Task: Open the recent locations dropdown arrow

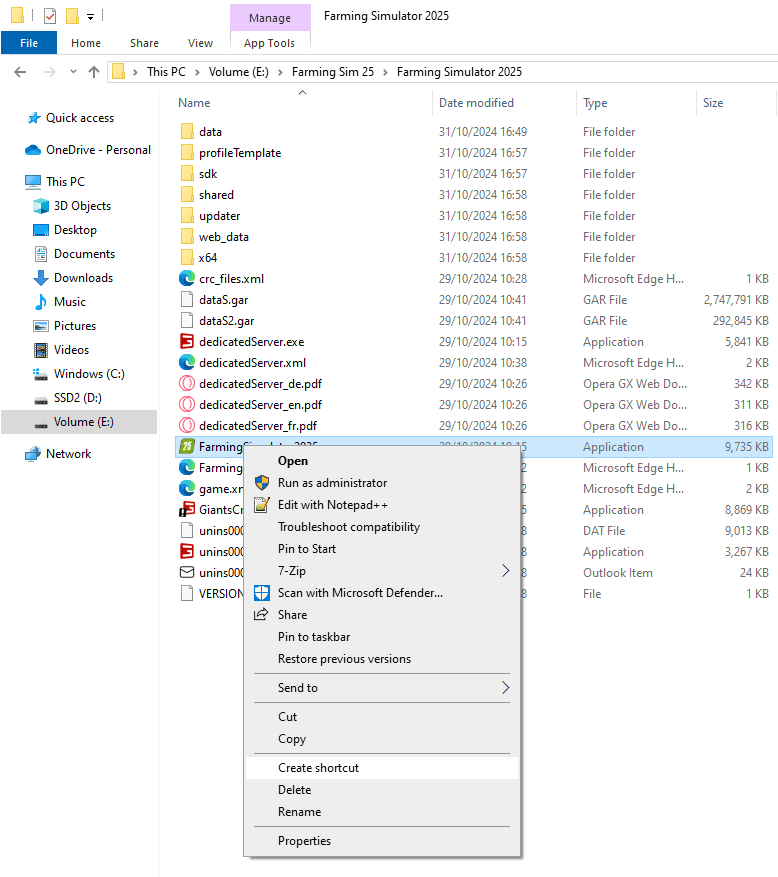Action: click(x=73, y=72)
